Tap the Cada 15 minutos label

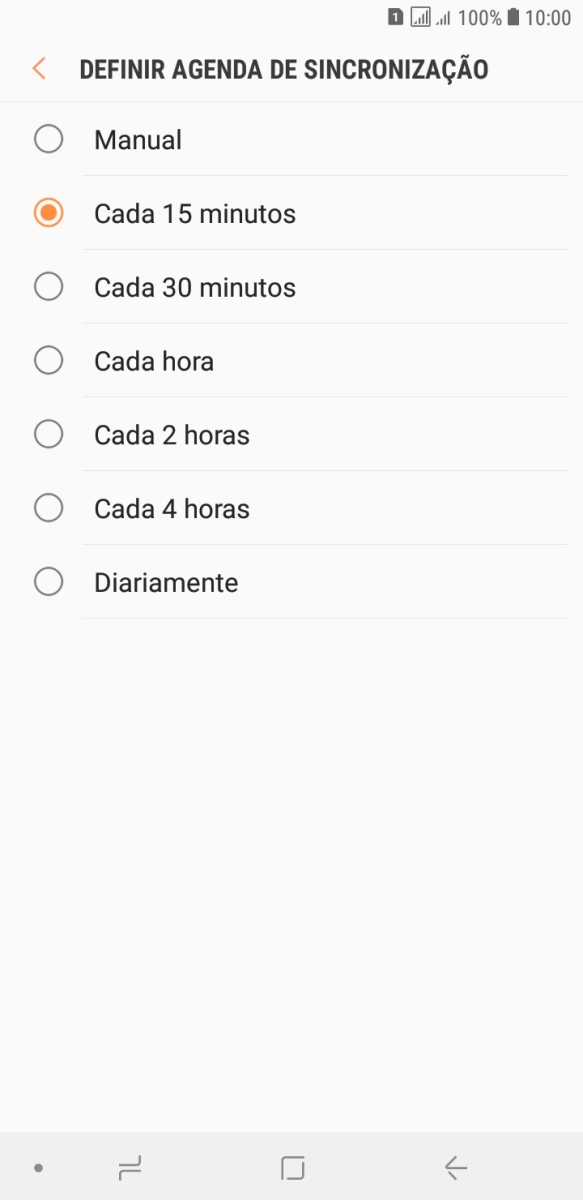coord(195,213)
